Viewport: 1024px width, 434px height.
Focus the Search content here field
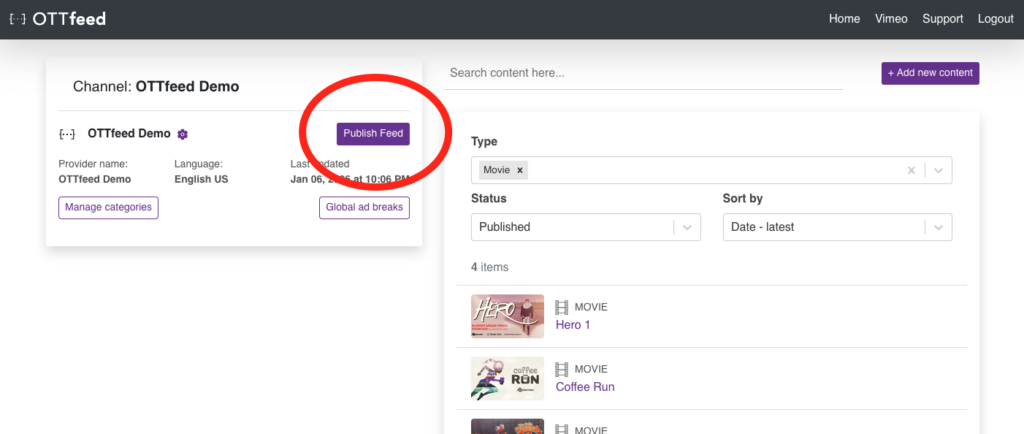coord(643,73)
